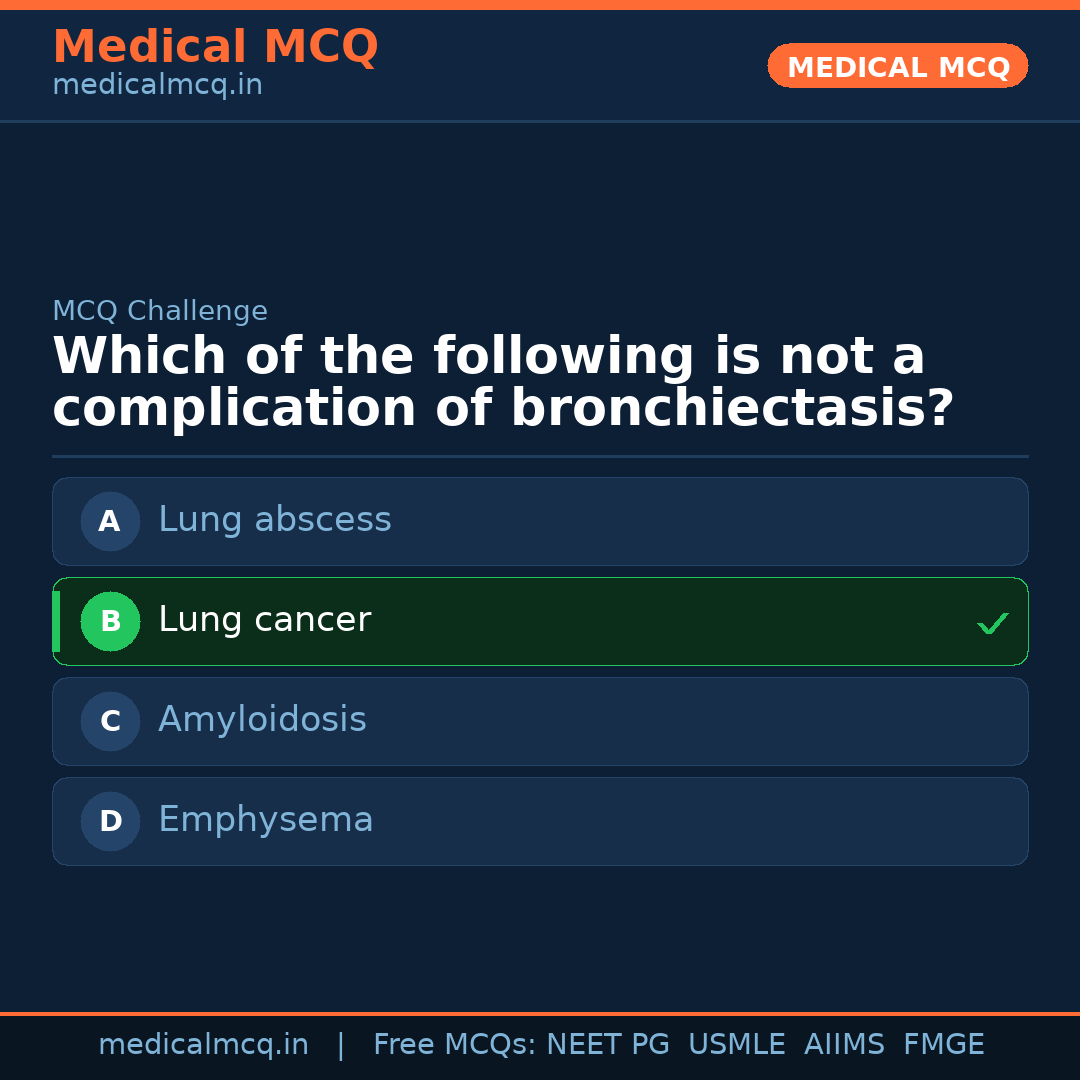Click the option D circle icon
This screenshot has width=1080, height=1080.
pos(110,821)
